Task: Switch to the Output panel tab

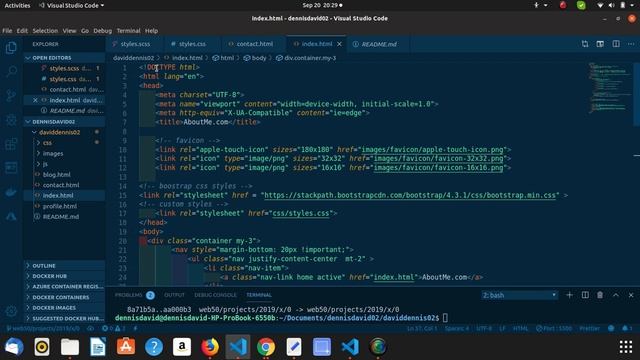Action: pos(174,295)
